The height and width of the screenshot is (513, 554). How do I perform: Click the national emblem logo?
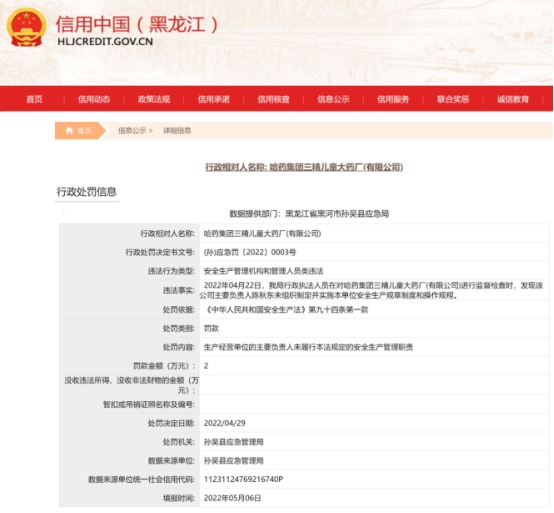pyautogui.click(x=26, y=28)
